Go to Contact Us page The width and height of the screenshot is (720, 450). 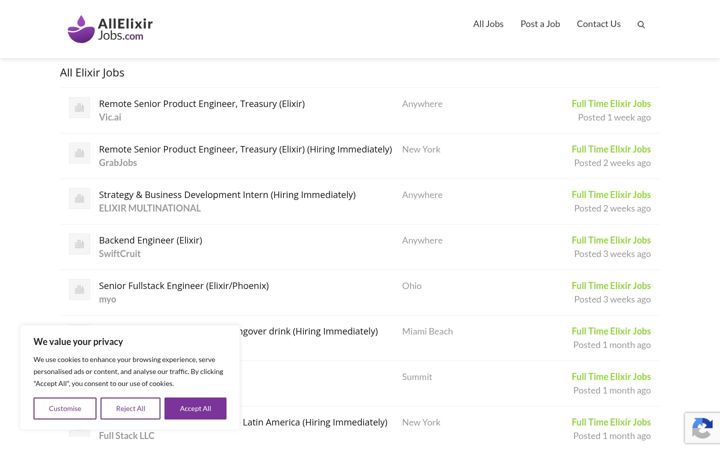(598, 24)
